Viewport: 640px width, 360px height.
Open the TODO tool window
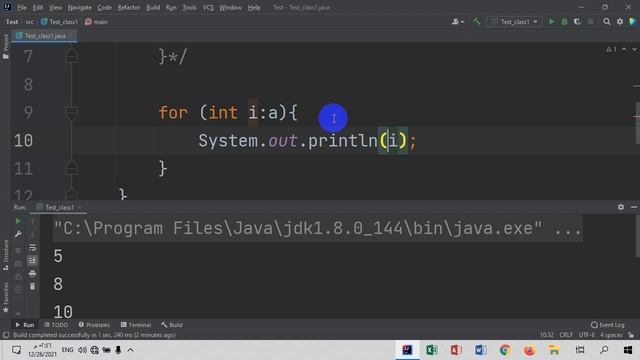tap(56, 325)
